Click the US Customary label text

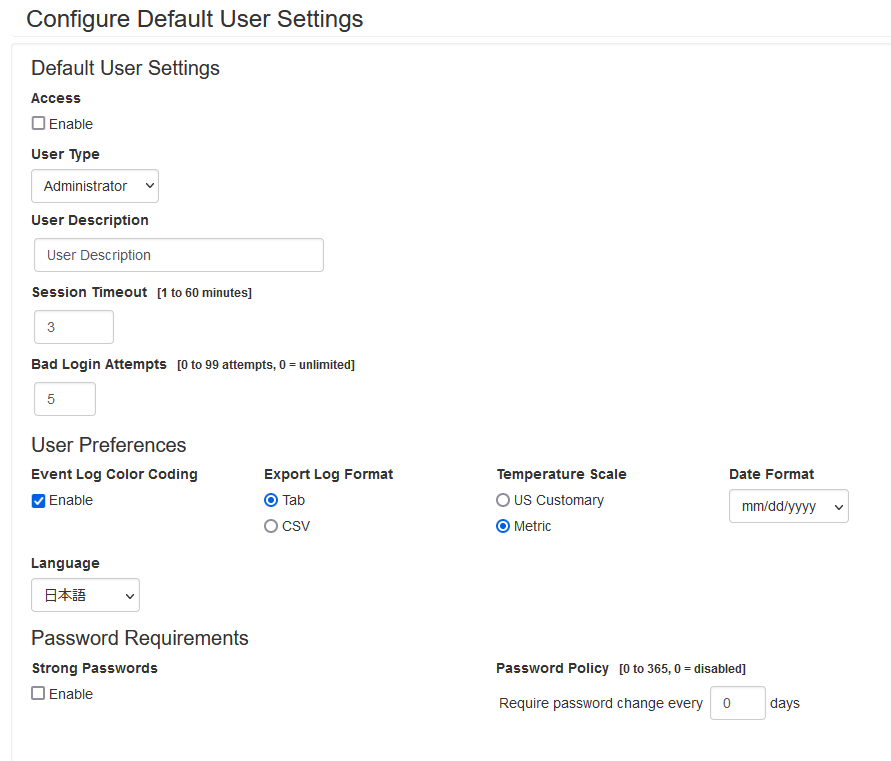(559, 500)
